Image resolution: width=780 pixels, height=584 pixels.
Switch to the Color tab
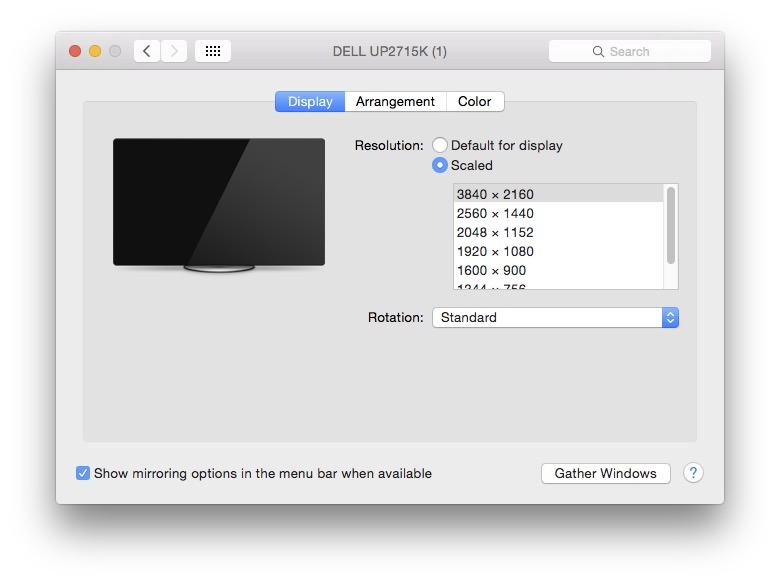coord(475,101)
